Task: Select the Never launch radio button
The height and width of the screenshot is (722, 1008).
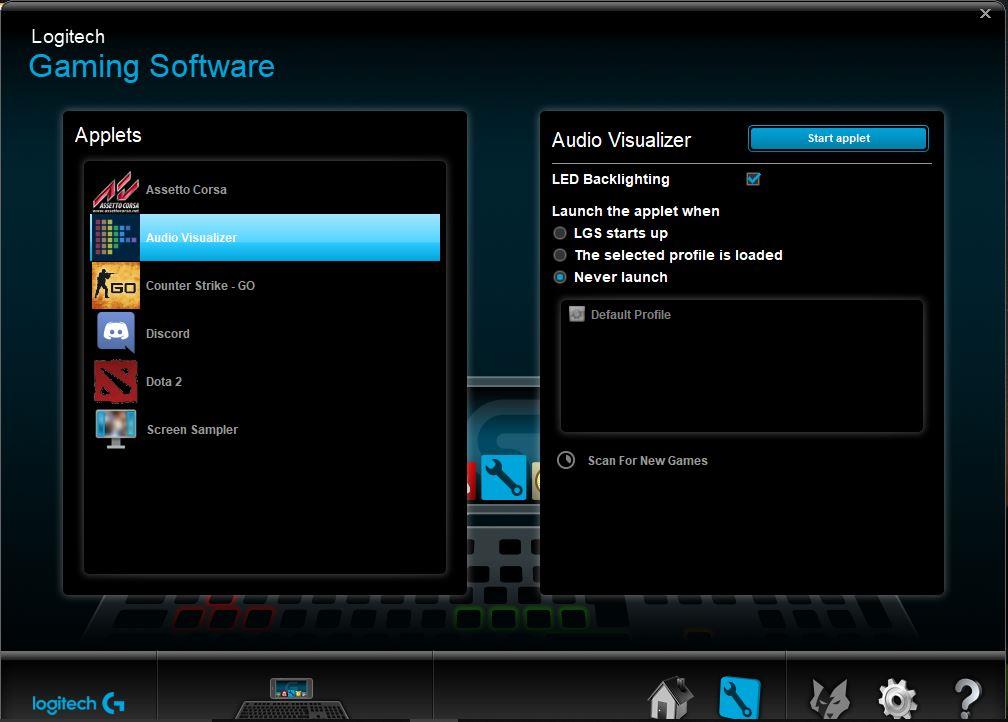Action: (560, 277)
